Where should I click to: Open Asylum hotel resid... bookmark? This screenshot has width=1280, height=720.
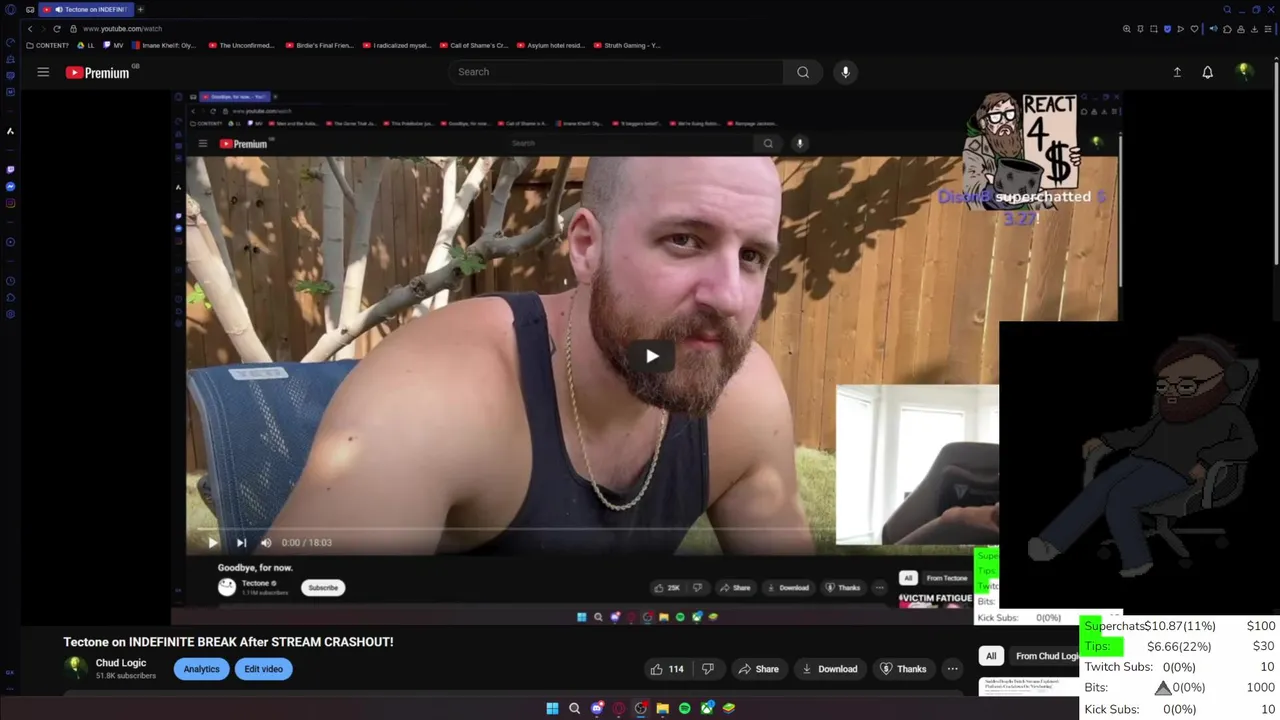(550, 45)
